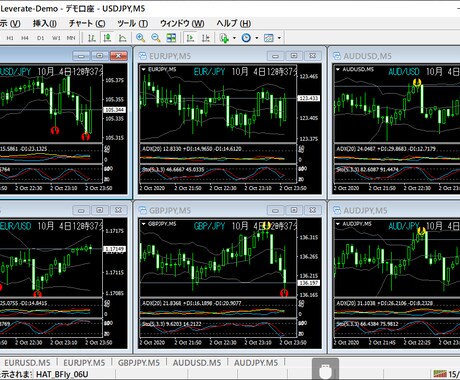Open the periods dropdown arrow

(257, 38)
